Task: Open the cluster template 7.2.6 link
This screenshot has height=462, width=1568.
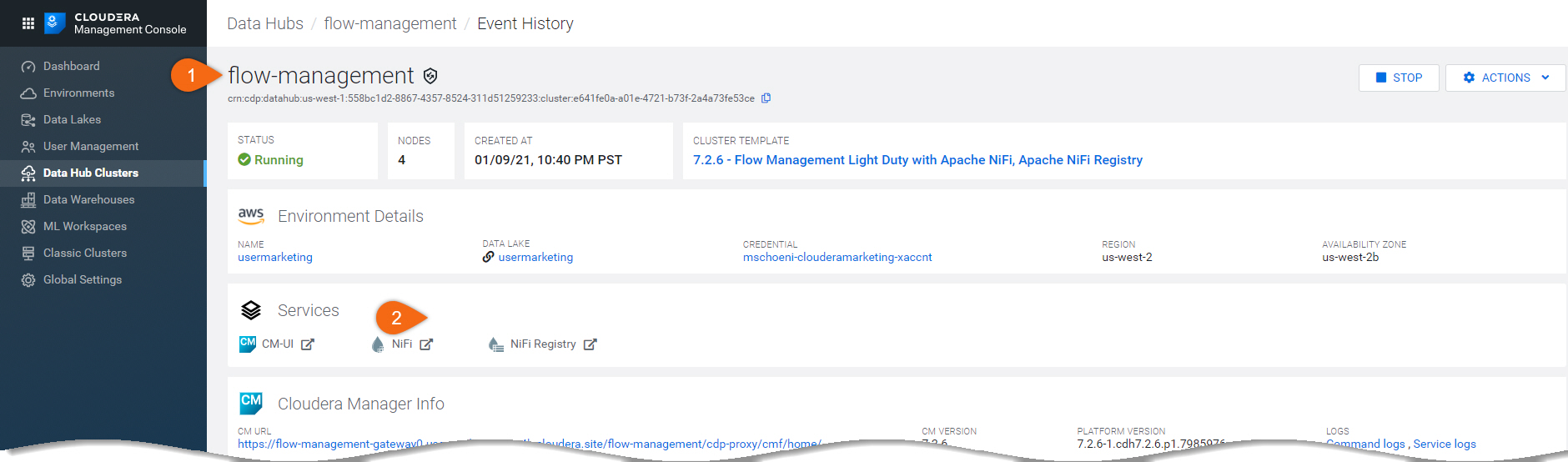Action: (x=917, y=160)
